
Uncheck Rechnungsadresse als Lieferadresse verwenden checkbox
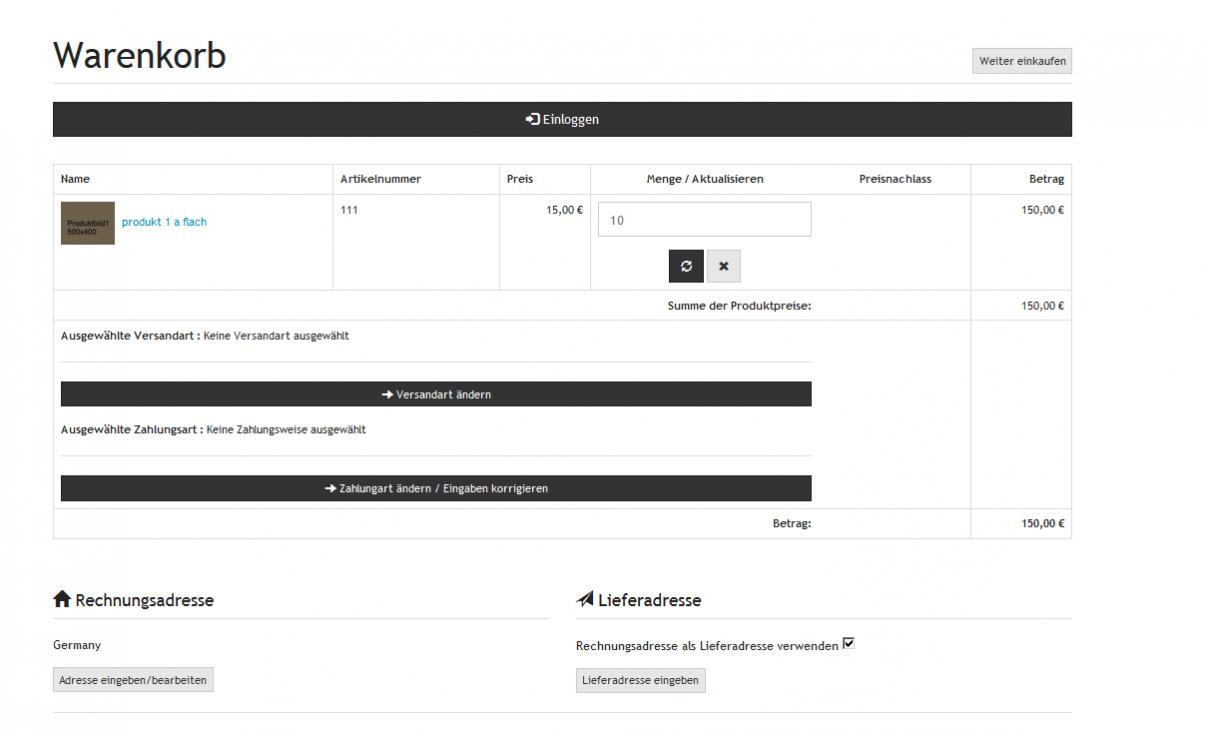pyautogui.click(x=849, y=644)
